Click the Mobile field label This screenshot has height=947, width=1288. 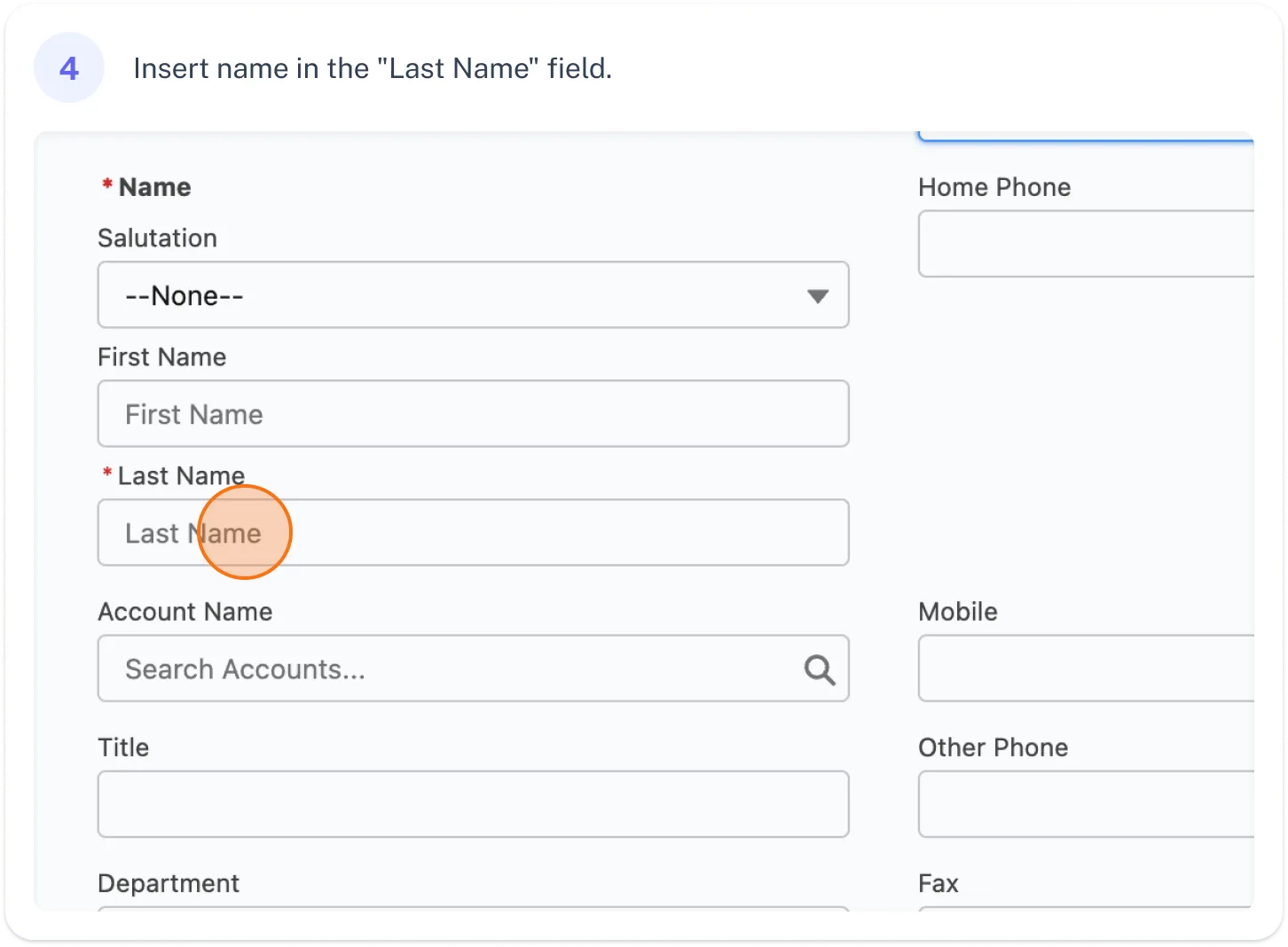point(958,612)
